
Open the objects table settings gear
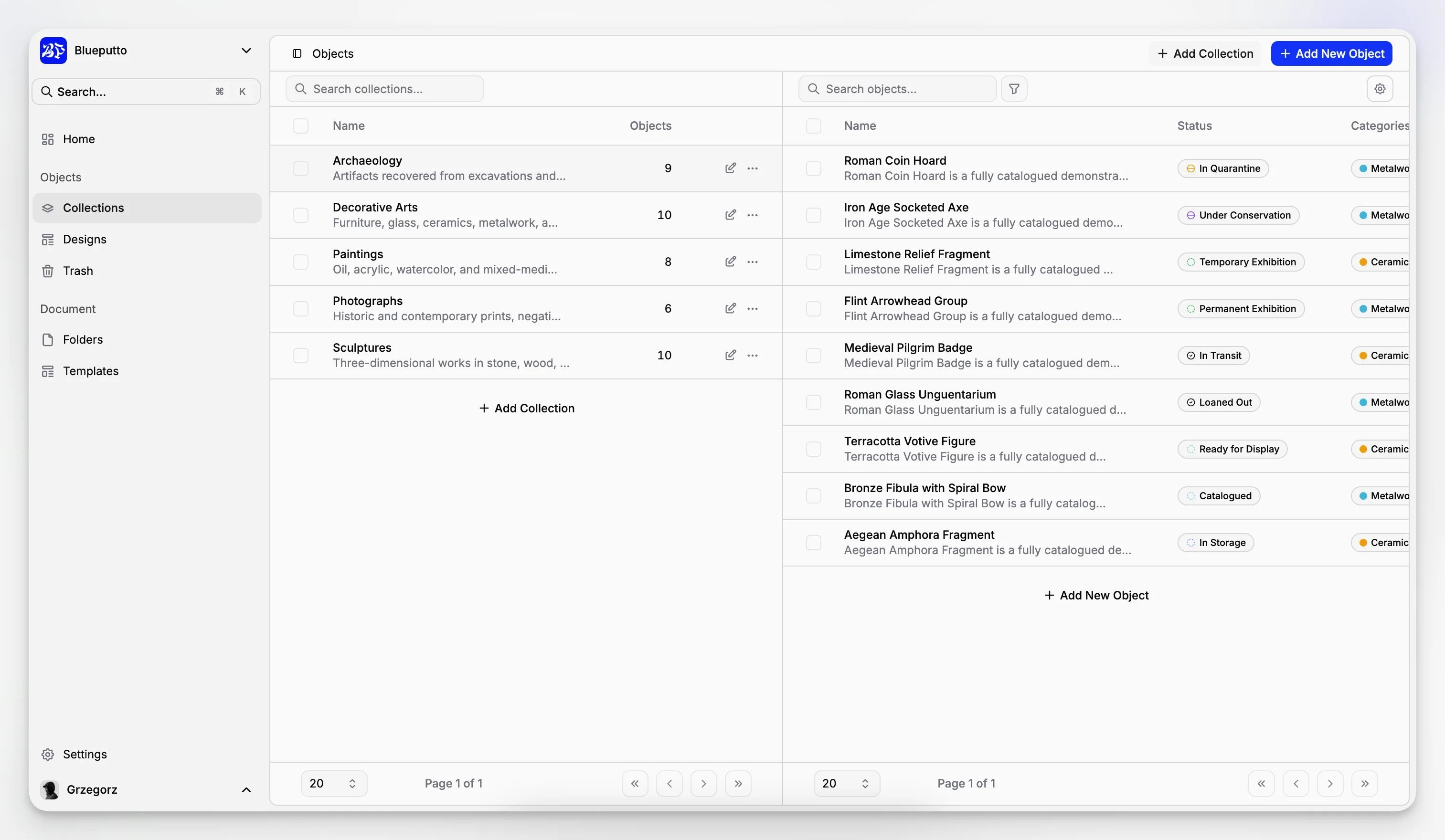tap(1380, 89)
